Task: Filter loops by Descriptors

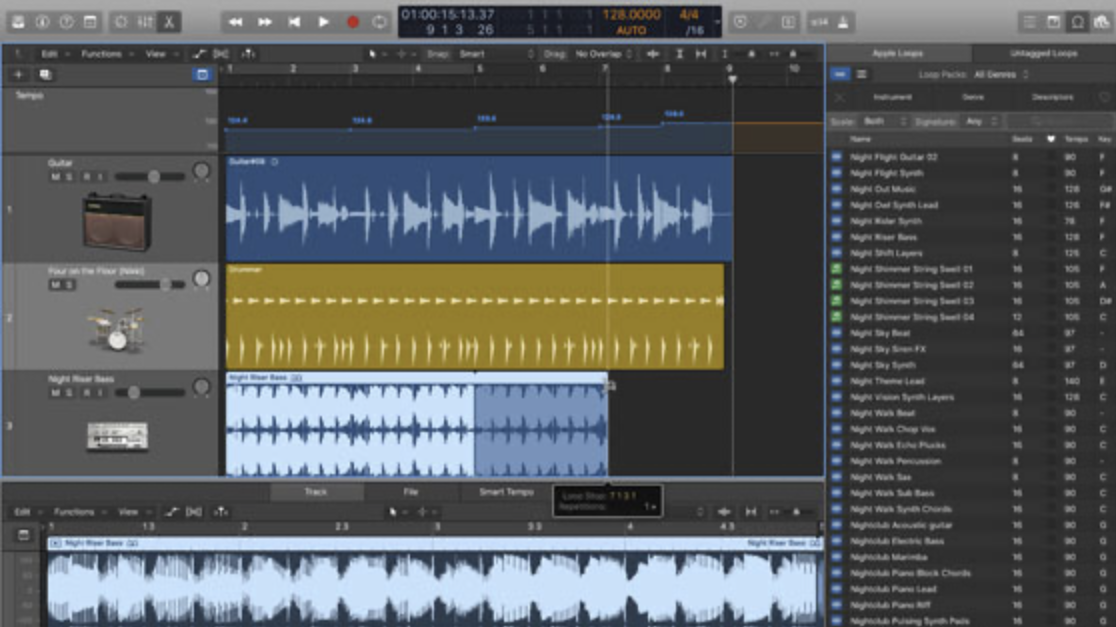Action: coord(1052,98)
